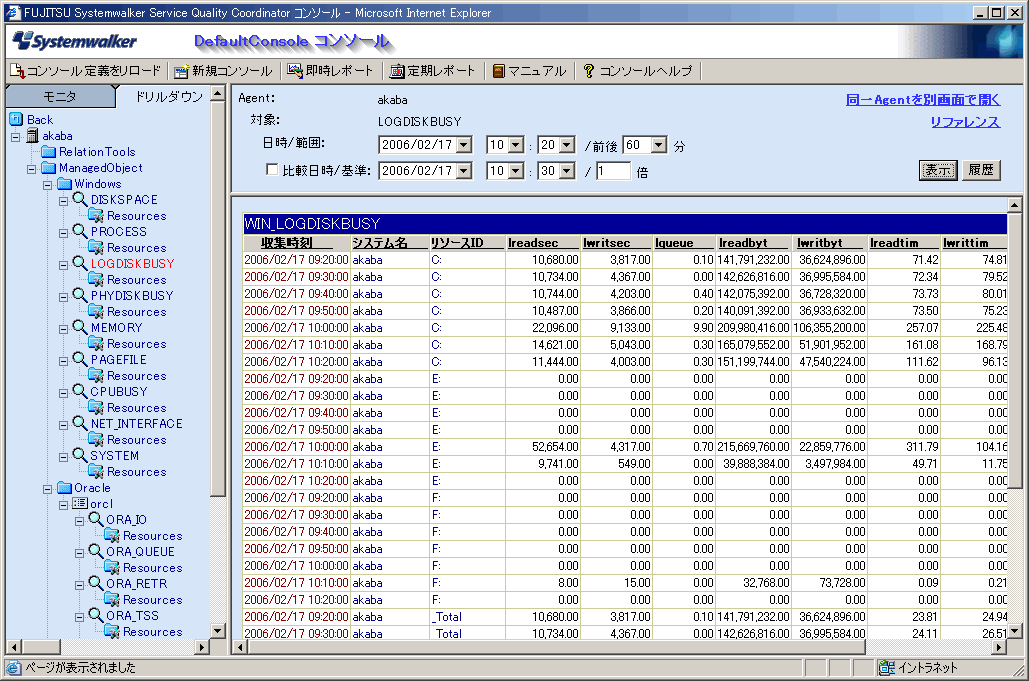The width and height of the screenshot is (1029, 681).
Task: Enable the 比較日時/基準 checkbox
Action: pos(272,170)
